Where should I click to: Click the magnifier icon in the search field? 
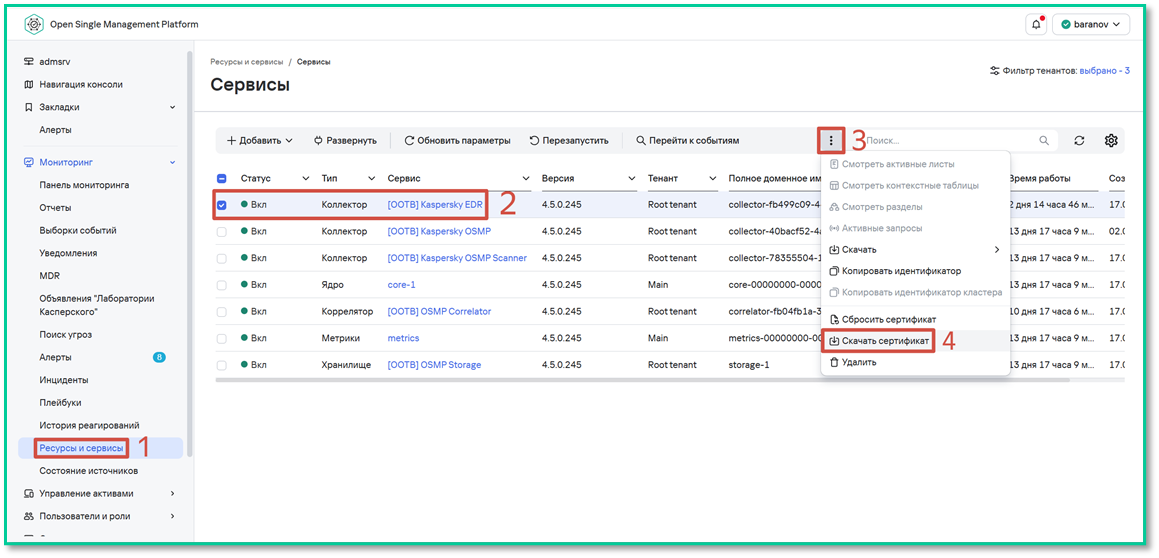pos(1044,140)
